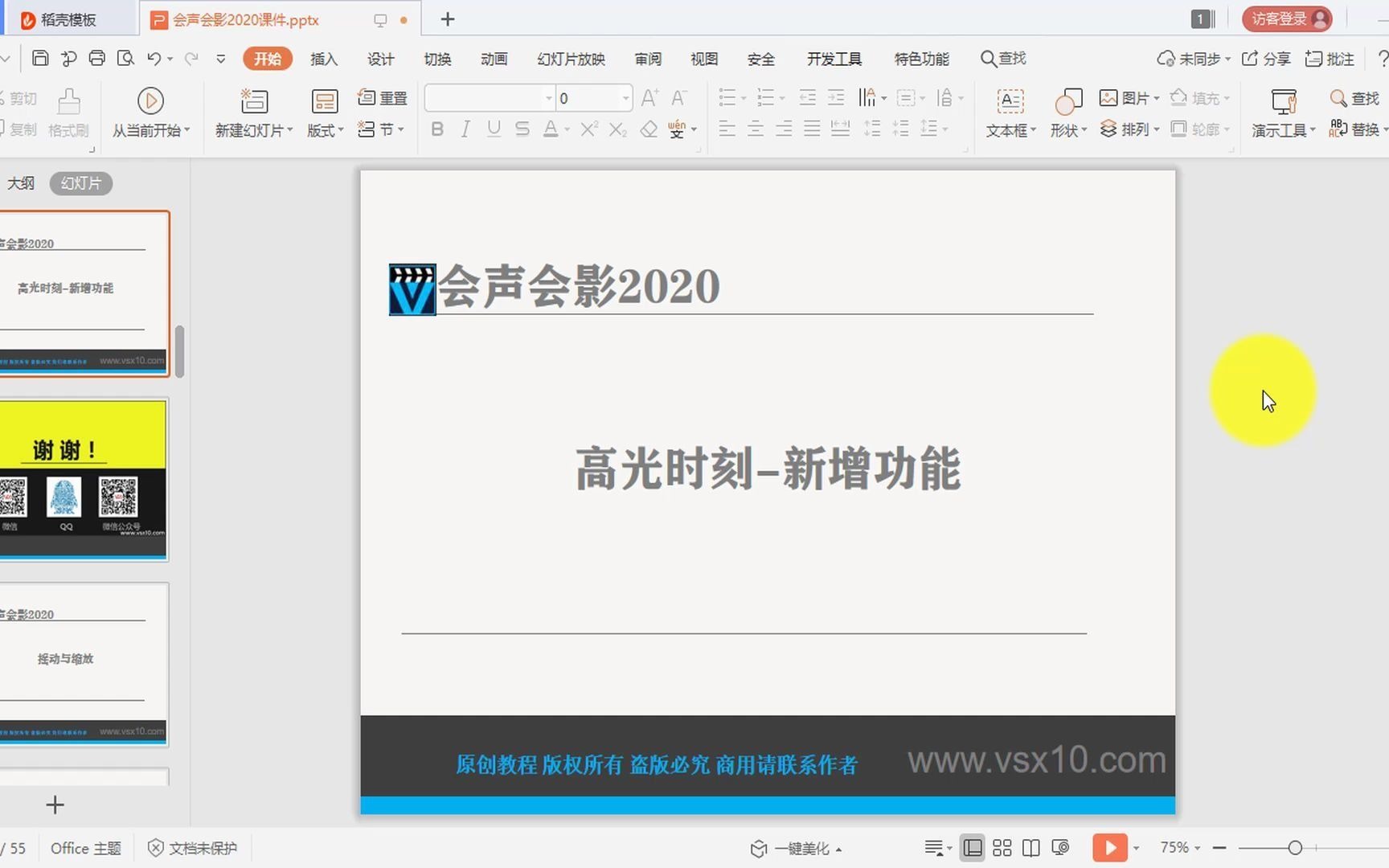Click the Arrange (排列) icon

click(x=1108, y=129)
